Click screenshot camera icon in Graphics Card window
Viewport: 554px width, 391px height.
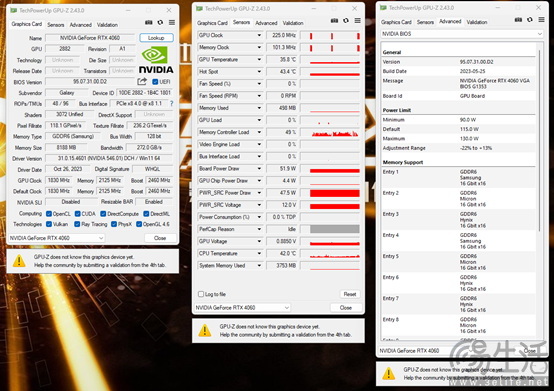coord(149,23)
